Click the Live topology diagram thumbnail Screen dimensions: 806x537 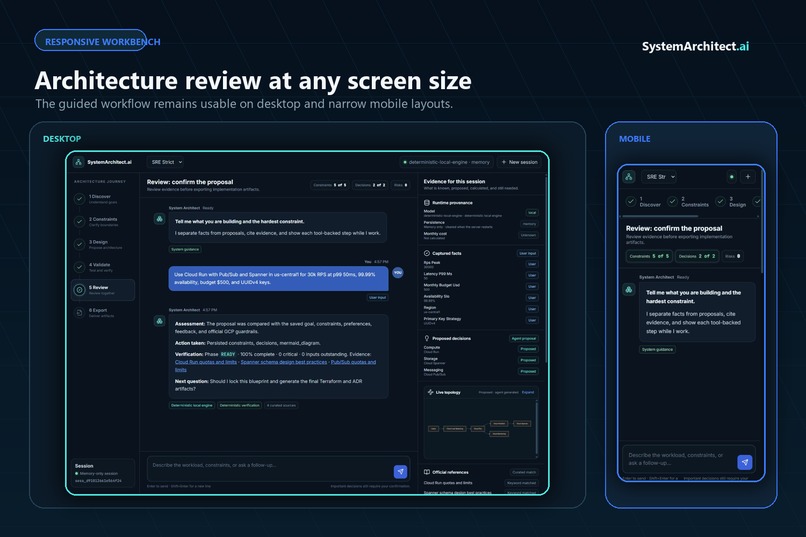(479, 428)
